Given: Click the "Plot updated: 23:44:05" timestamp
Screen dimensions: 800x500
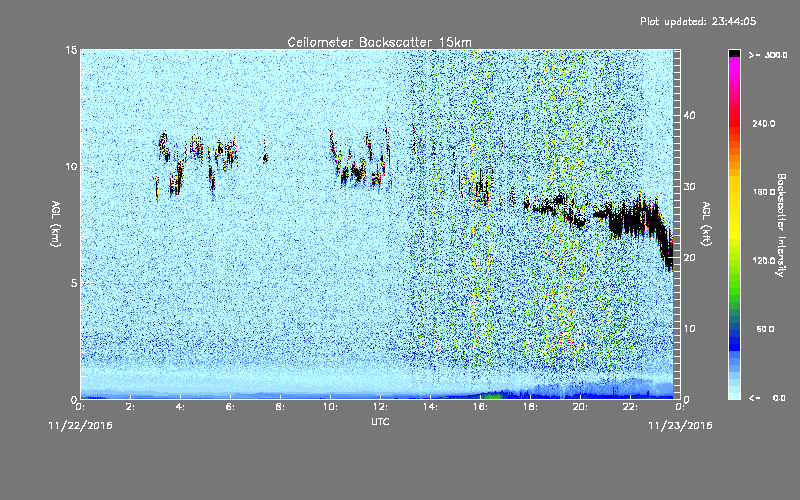Looking at the screenshot, I should pos(698,21).
